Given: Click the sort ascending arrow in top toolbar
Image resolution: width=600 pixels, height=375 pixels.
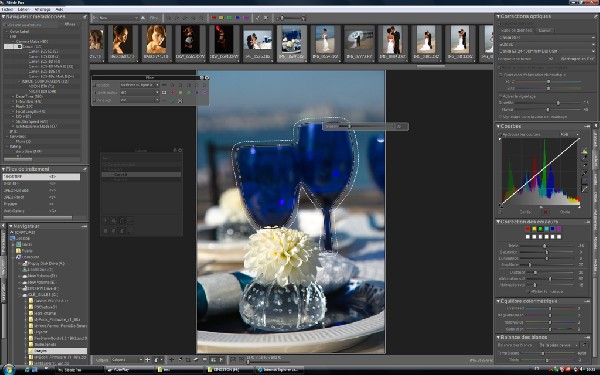Looking at the screenshot, I should [143, 18].
